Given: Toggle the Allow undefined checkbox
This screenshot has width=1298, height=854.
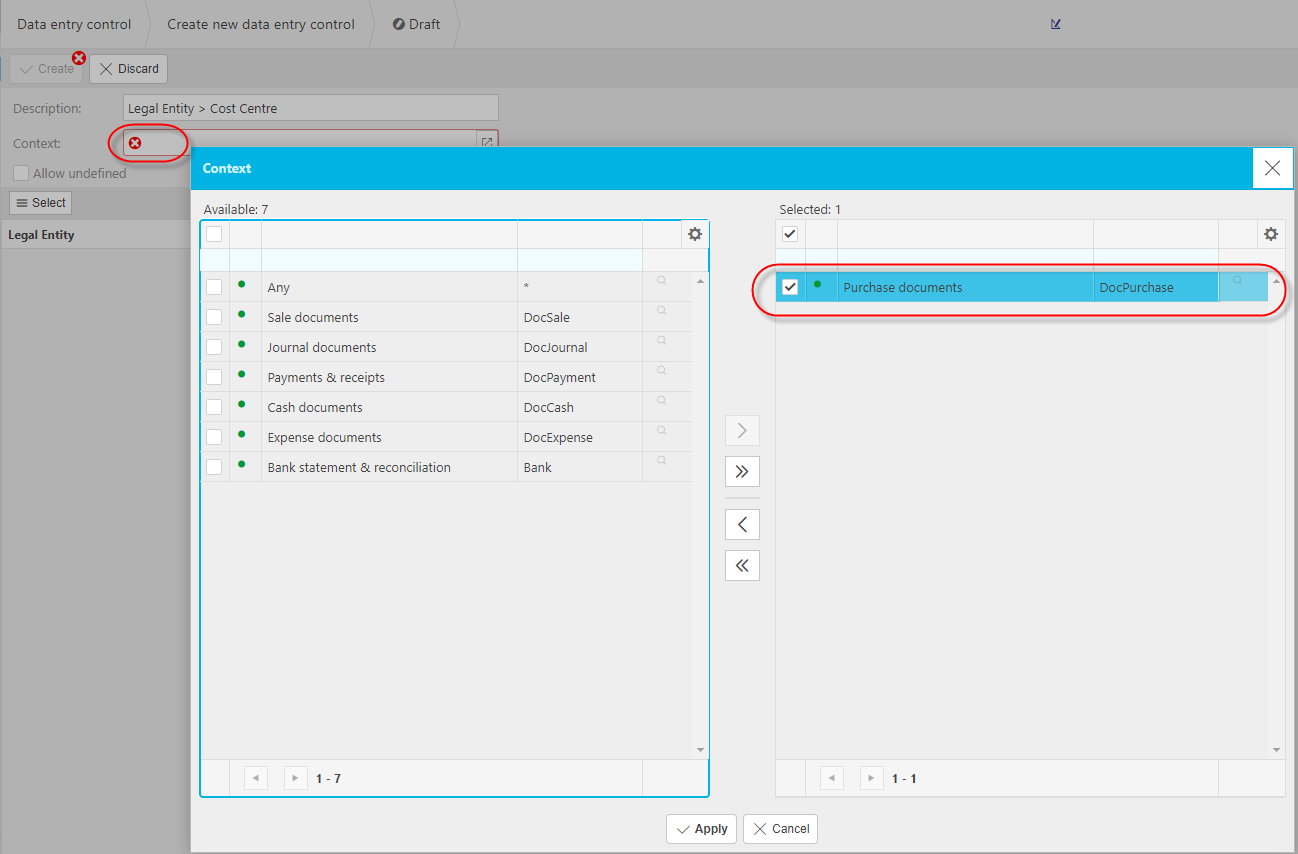Looking at the screenshot, I should [x=21, y=173].
